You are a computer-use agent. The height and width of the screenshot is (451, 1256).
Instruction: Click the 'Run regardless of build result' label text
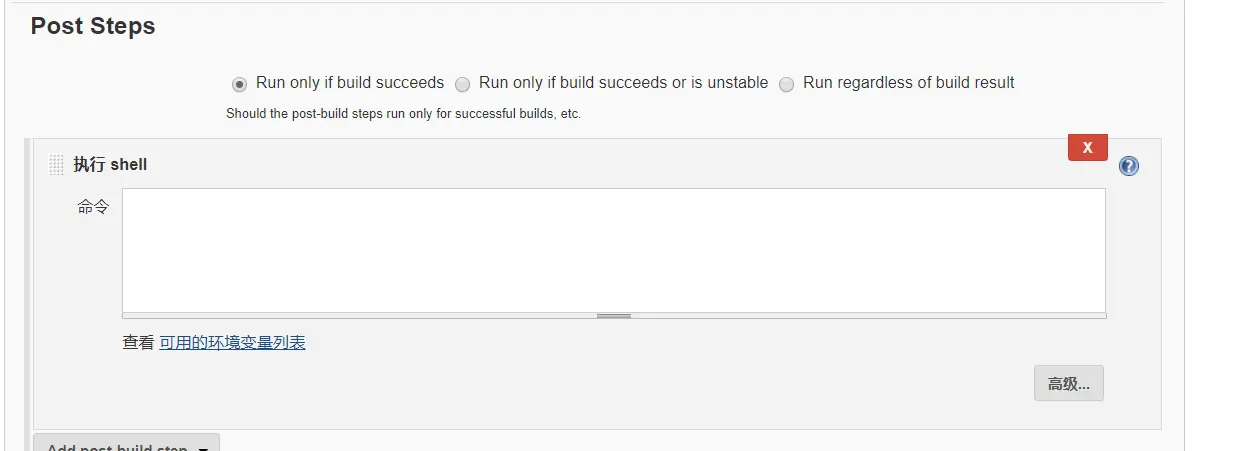[x=908, y=83]
